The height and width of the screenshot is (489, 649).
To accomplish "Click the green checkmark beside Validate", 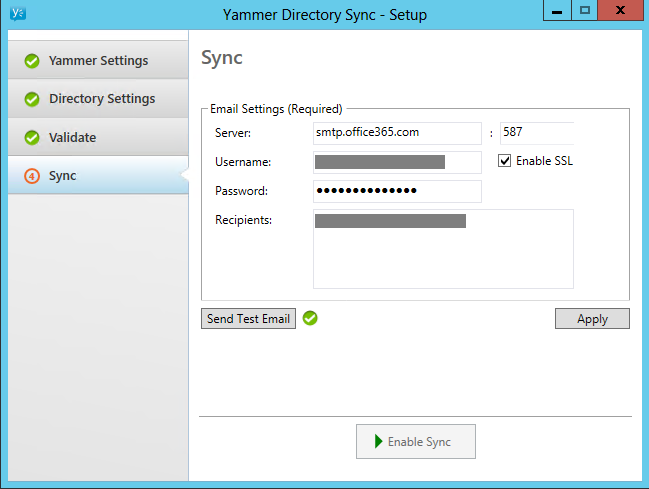I will pyautogui.click(x=32, y=137).
